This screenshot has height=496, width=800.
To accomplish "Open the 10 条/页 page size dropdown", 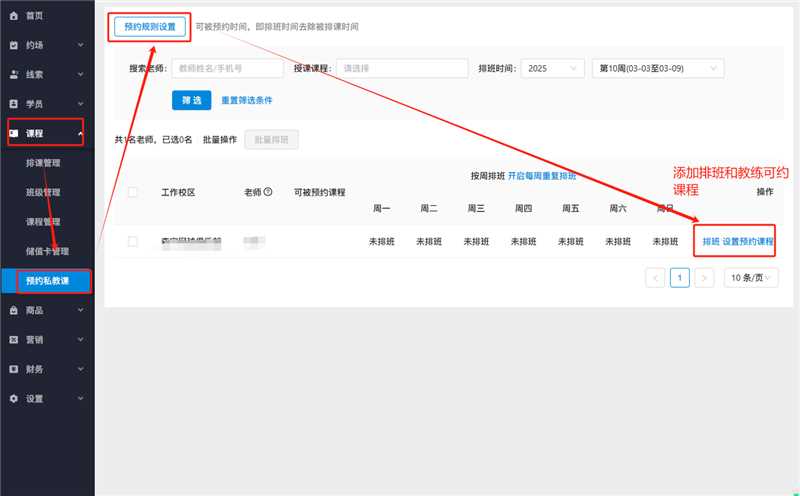I will (751, 278).
